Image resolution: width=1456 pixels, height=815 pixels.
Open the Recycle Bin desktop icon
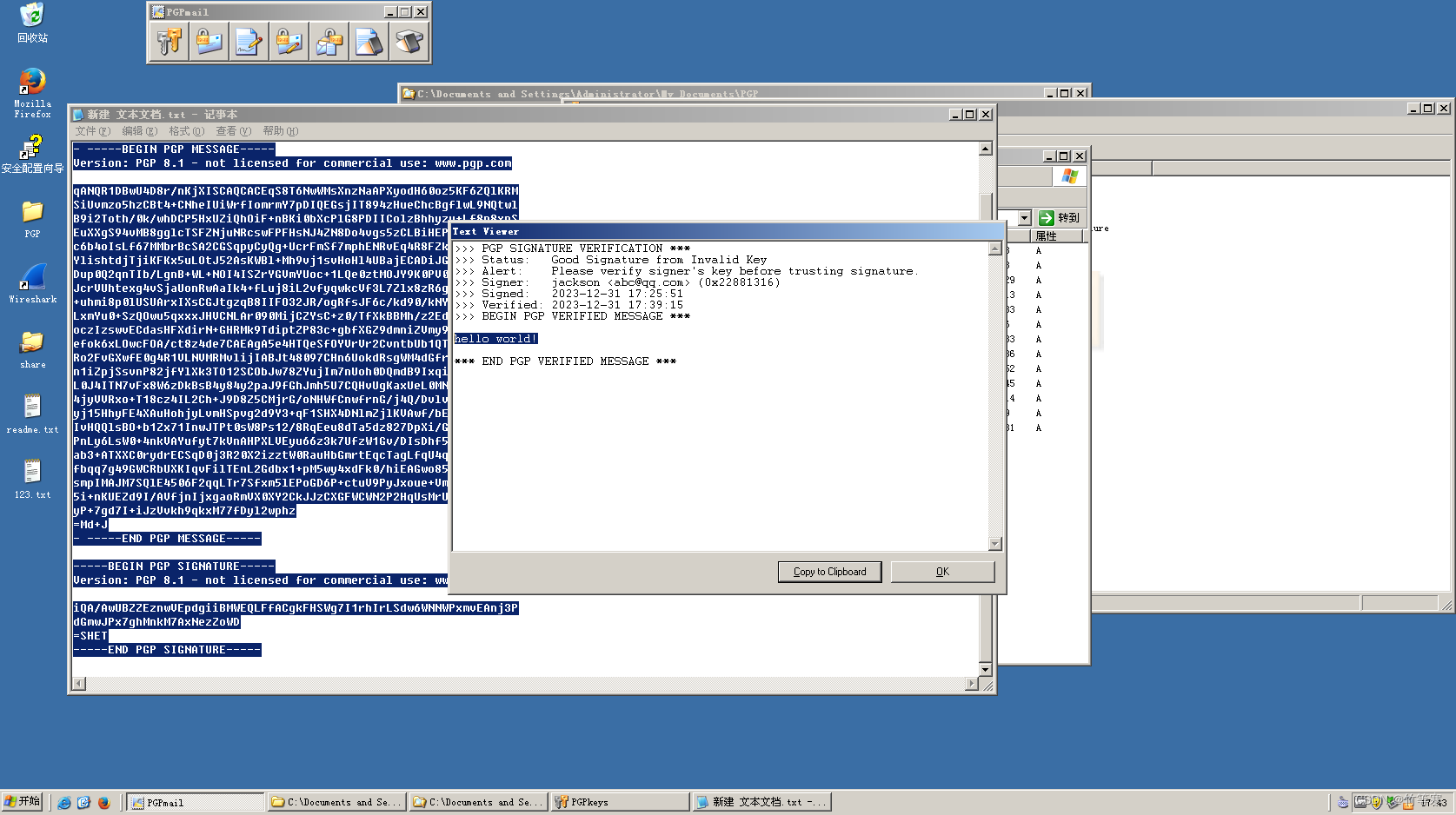pyautogui.click(x=32, y=22)
